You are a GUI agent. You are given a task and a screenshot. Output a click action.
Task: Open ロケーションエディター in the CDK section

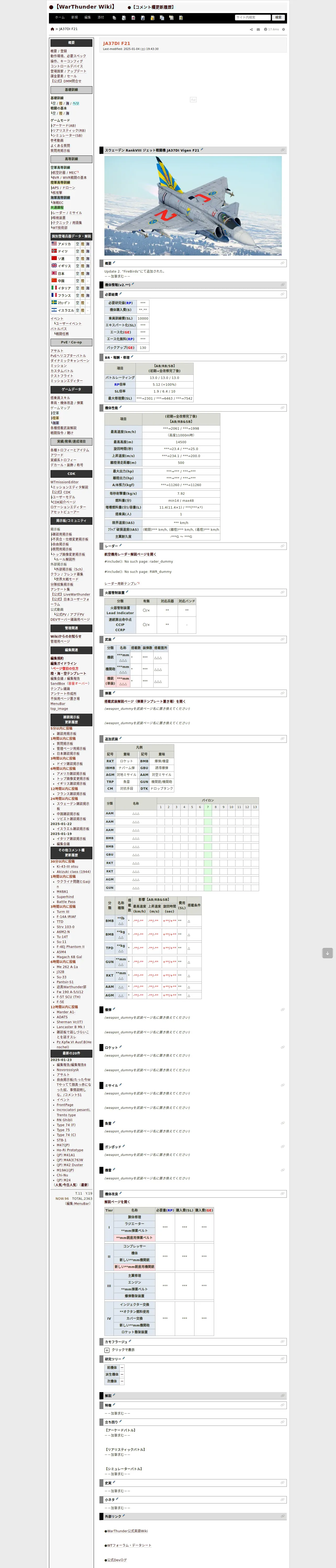[68, 507]
